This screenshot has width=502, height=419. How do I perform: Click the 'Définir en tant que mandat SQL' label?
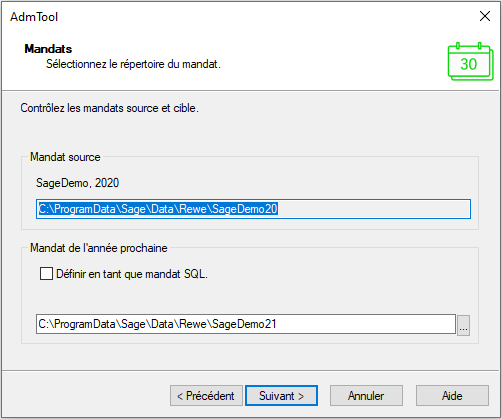coord(132,274)
